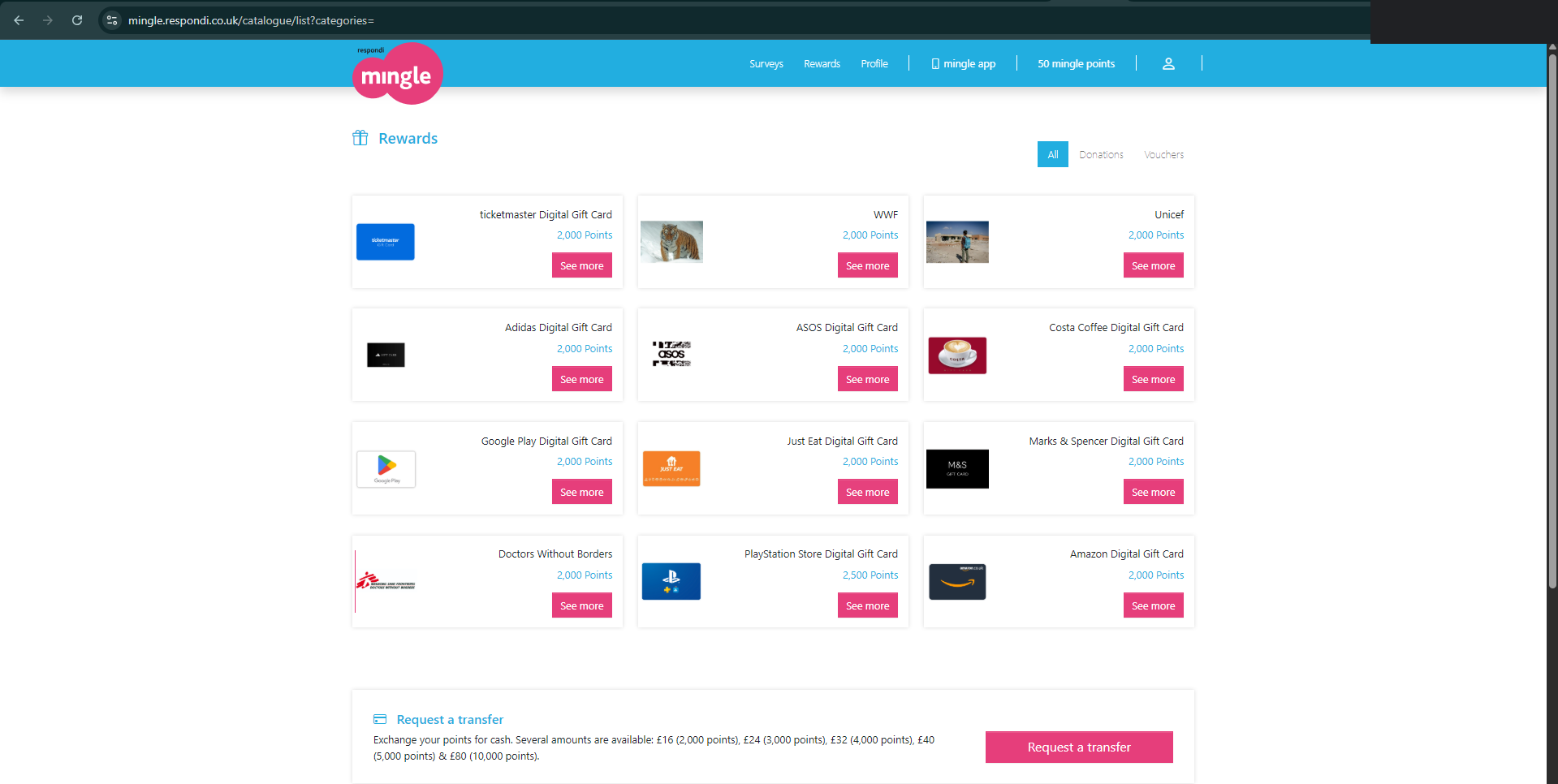The height and width of the screenshot is (784, 1558).
Task: See more for Unicef donation
Action: point(1154,265)
